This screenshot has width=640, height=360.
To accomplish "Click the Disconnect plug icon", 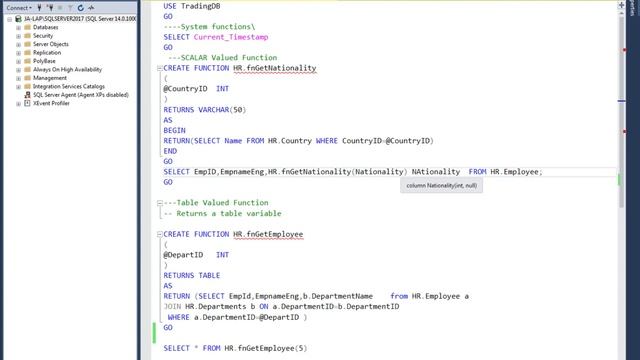I will [x=50, y=7].
